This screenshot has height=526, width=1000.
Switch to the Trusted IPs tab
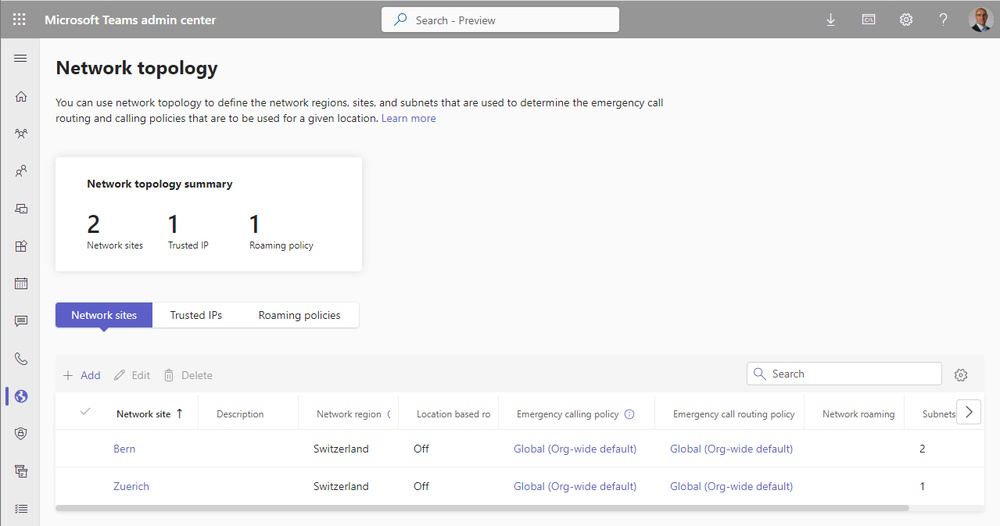tap(196, 315)
